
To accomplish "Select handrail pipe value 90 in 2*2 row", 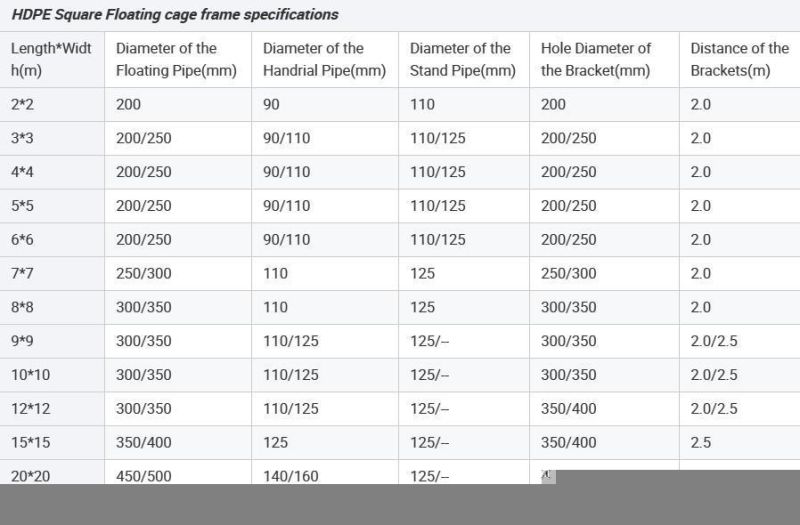I will pos(271,104).
